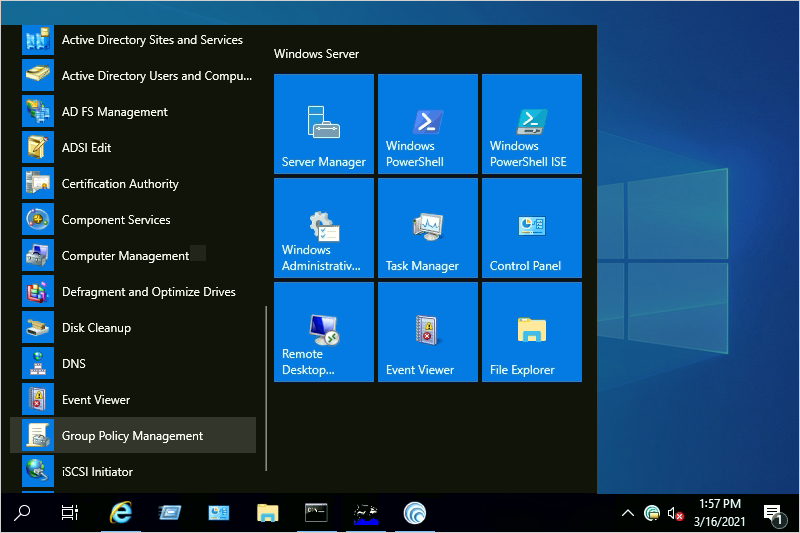Select Group Policy Management in app list
The image size is (800, 533).
pyautogui.click(x=132, y=436)
